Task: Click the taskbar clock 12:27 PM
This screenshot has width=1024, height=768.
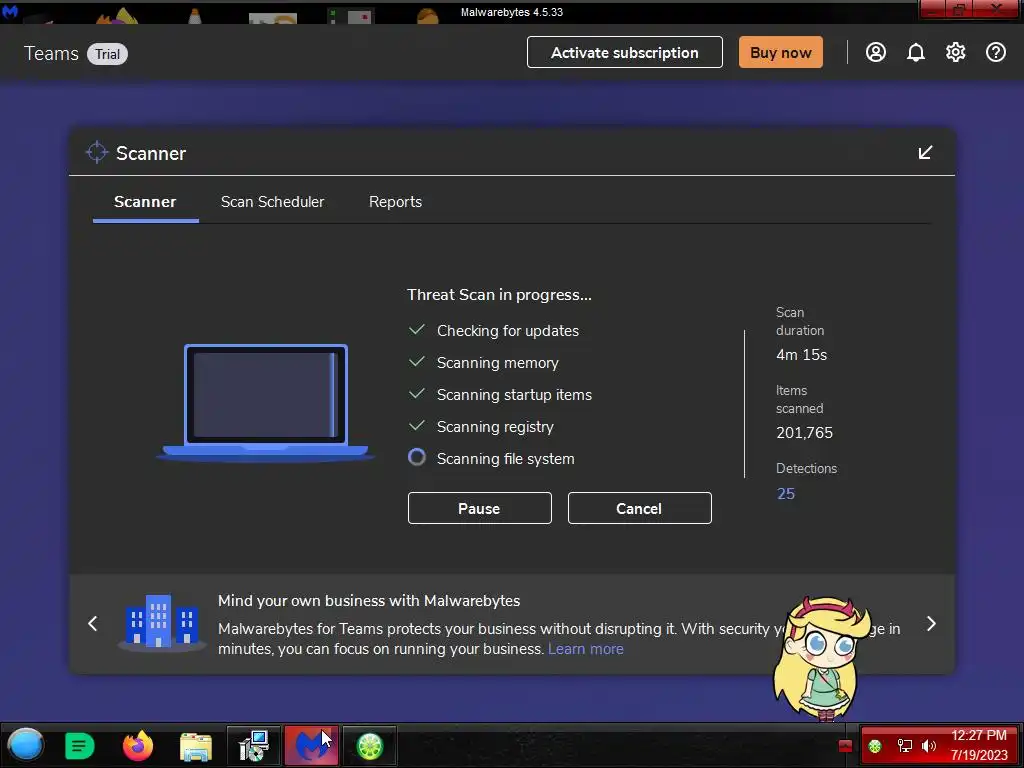Action: (978, 735)
